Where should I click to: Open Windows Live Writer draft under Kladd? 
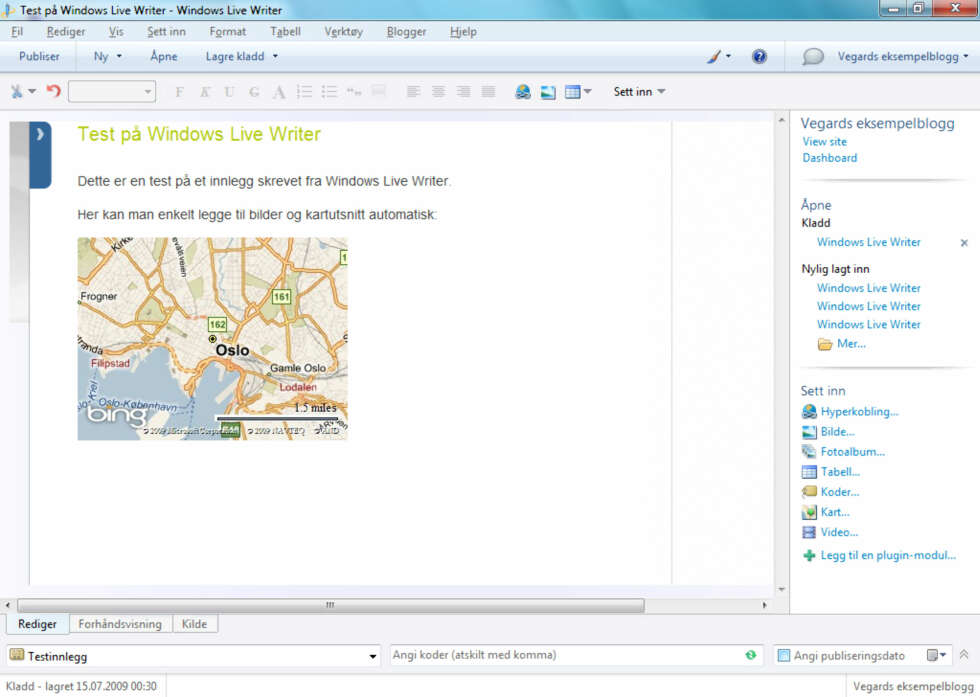pos(869,243)
